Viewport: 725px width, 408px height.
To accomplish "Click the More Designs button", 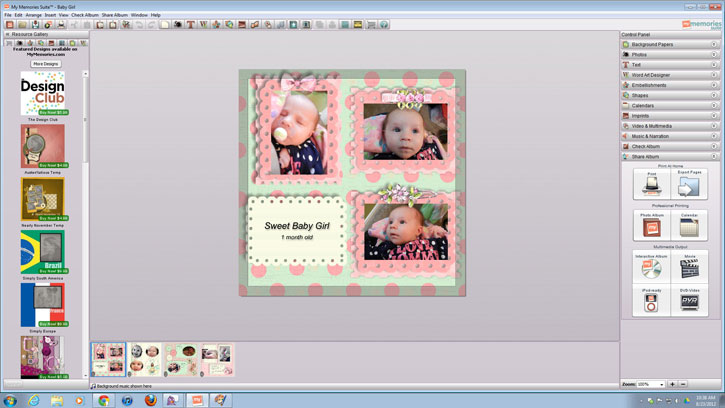I will (46, 64).
